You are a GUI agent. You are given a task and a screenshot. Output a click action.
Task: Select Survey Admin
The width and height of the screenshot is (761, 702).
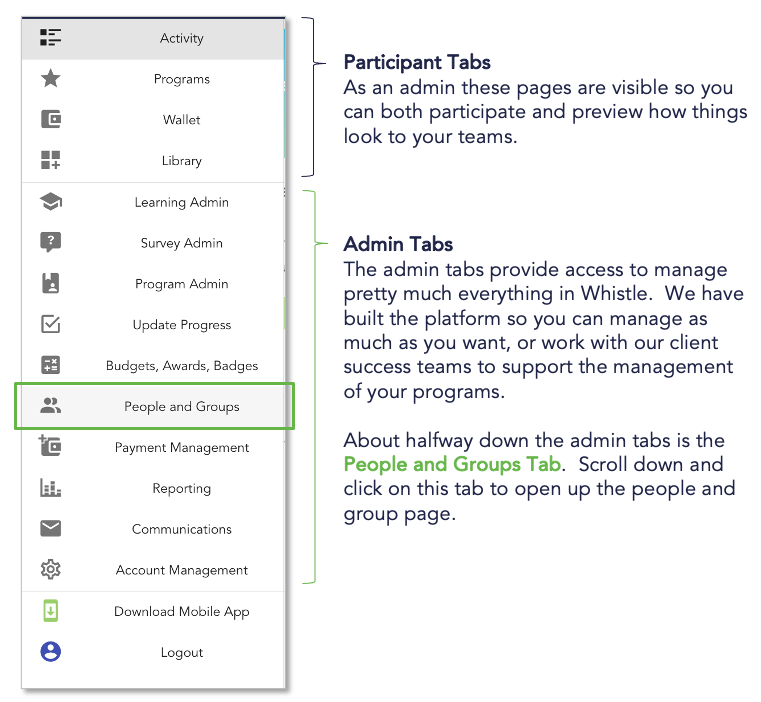pos(153,243)
